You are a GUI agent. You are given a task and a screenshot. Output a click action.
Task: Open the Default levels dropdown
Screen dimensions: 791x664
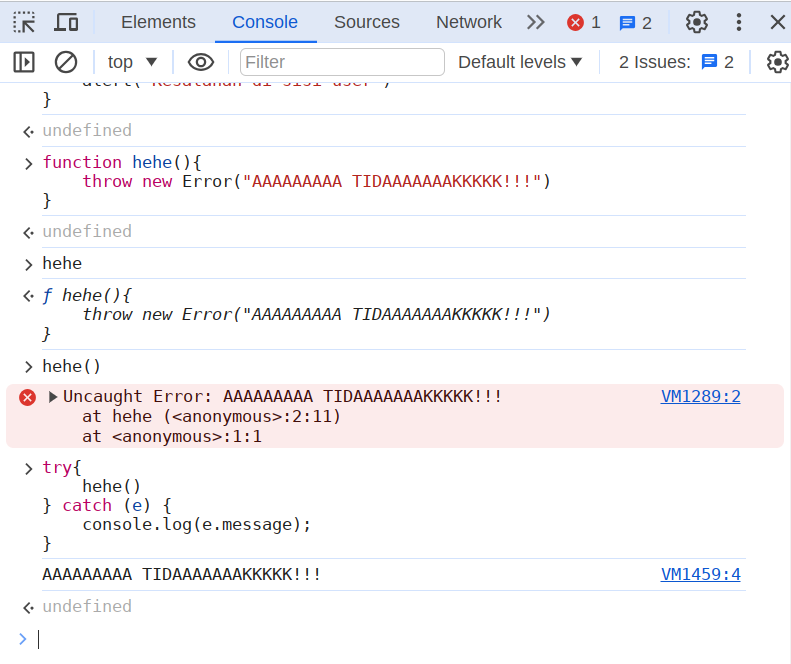pyautogui.click(x=520, y=62)
